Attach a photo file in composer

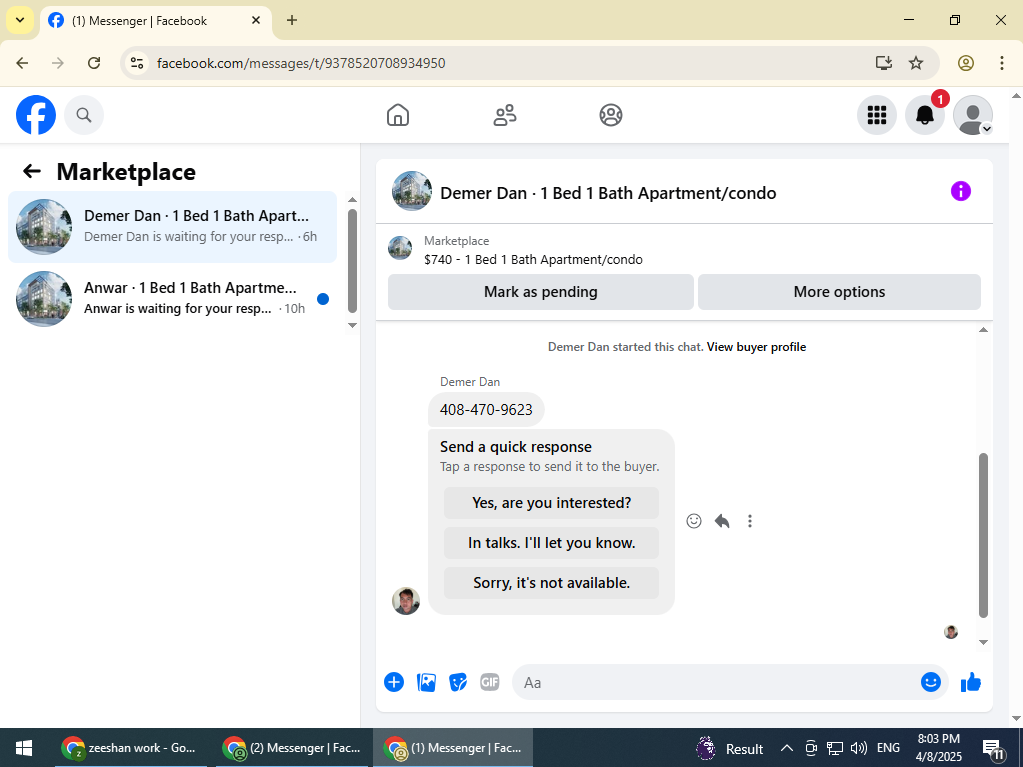pyautogui.click(x=426, y=682)
